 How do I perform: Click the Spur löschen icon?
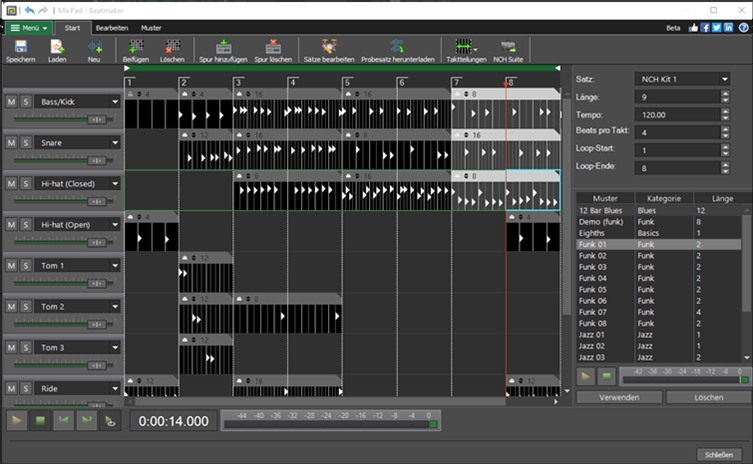pos(273,47)
